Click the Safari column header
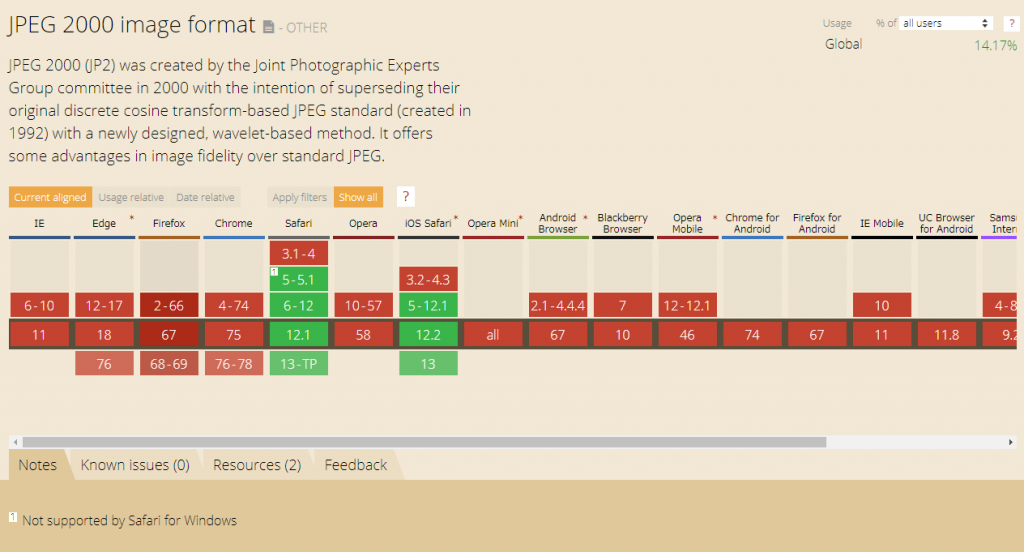1024x552 pixels. pyautogui.click(x=298, y=223)
